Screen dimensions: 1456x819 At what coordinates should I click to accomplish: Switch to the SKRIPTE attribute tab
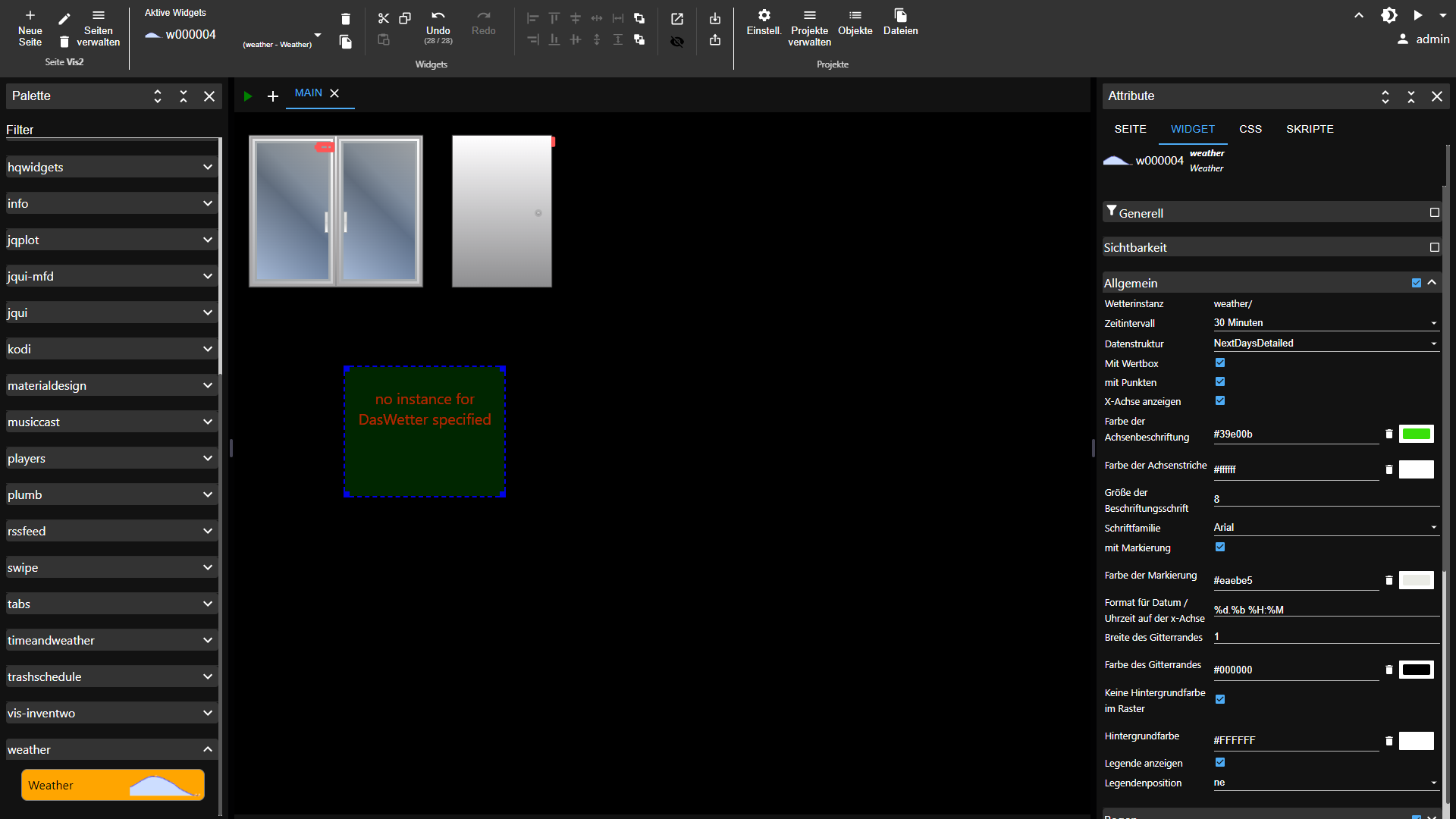(x=1310, y=129)
